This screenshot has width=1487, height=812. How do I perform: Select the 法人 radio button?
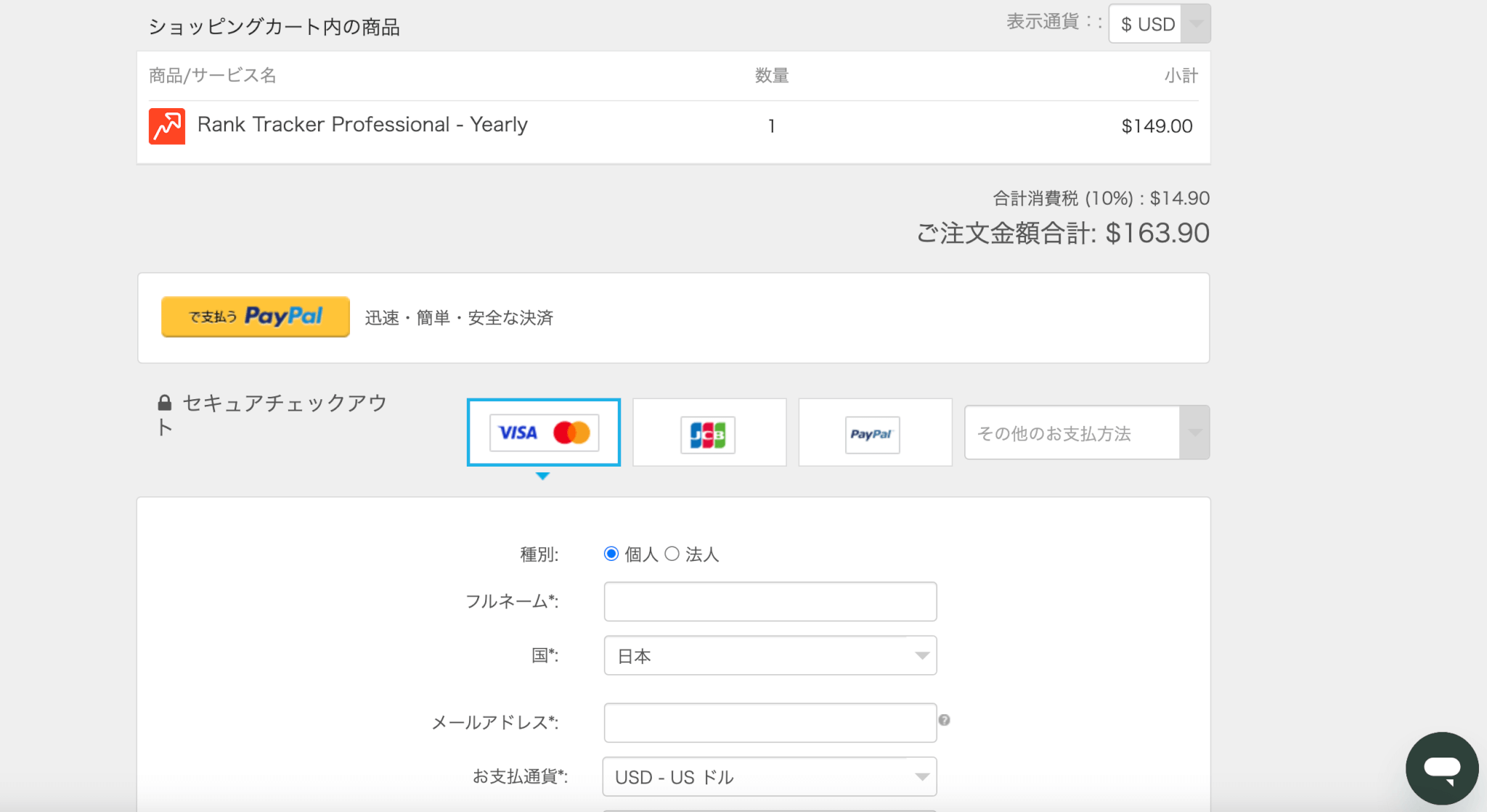tap(672, 554)
